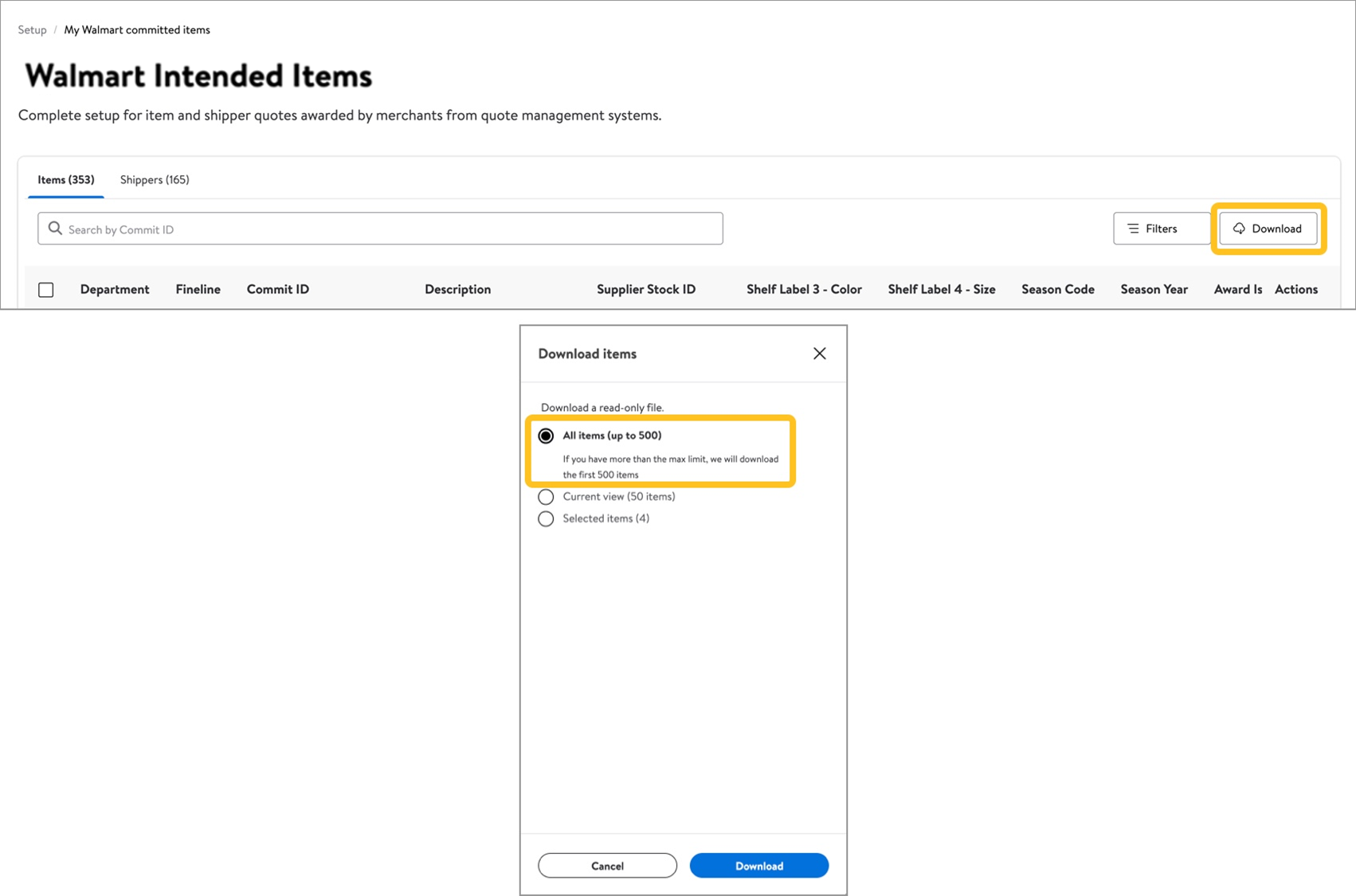This screenshot has height=896, width=1356.
Task: Click Shelf Label 3 - Color header
Action: point(804,289)
